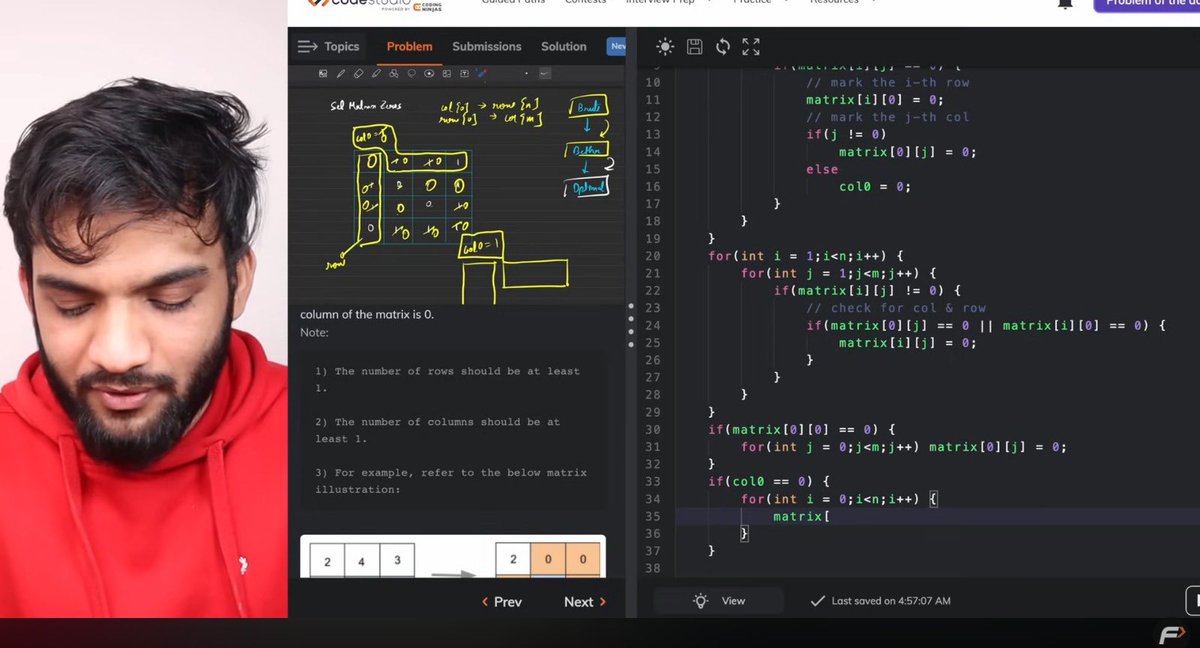Click the 'Note:' label in problem description

click(314, 332)
